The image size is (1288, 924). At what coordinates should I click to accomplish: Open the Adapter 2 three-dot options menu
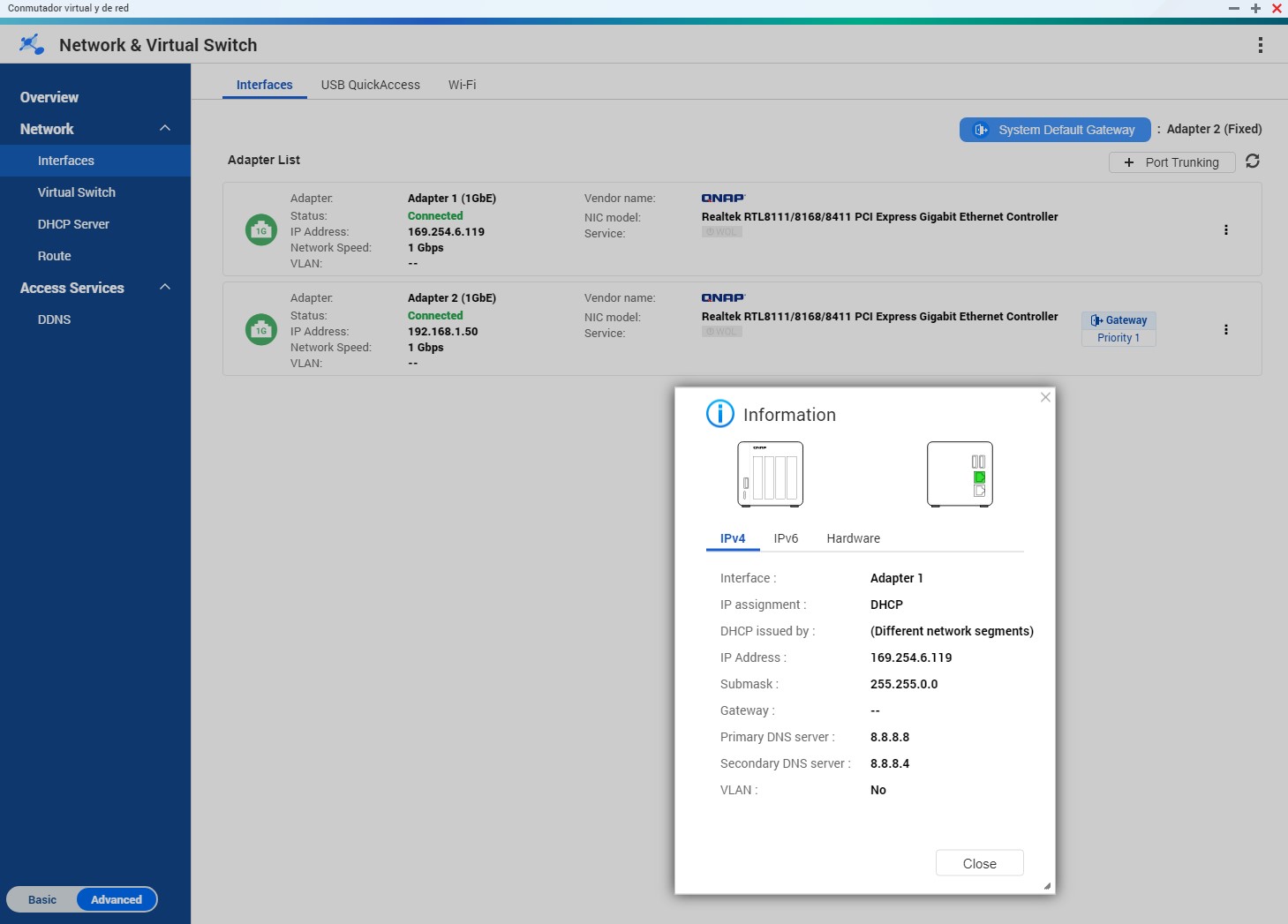[1225, 330]
